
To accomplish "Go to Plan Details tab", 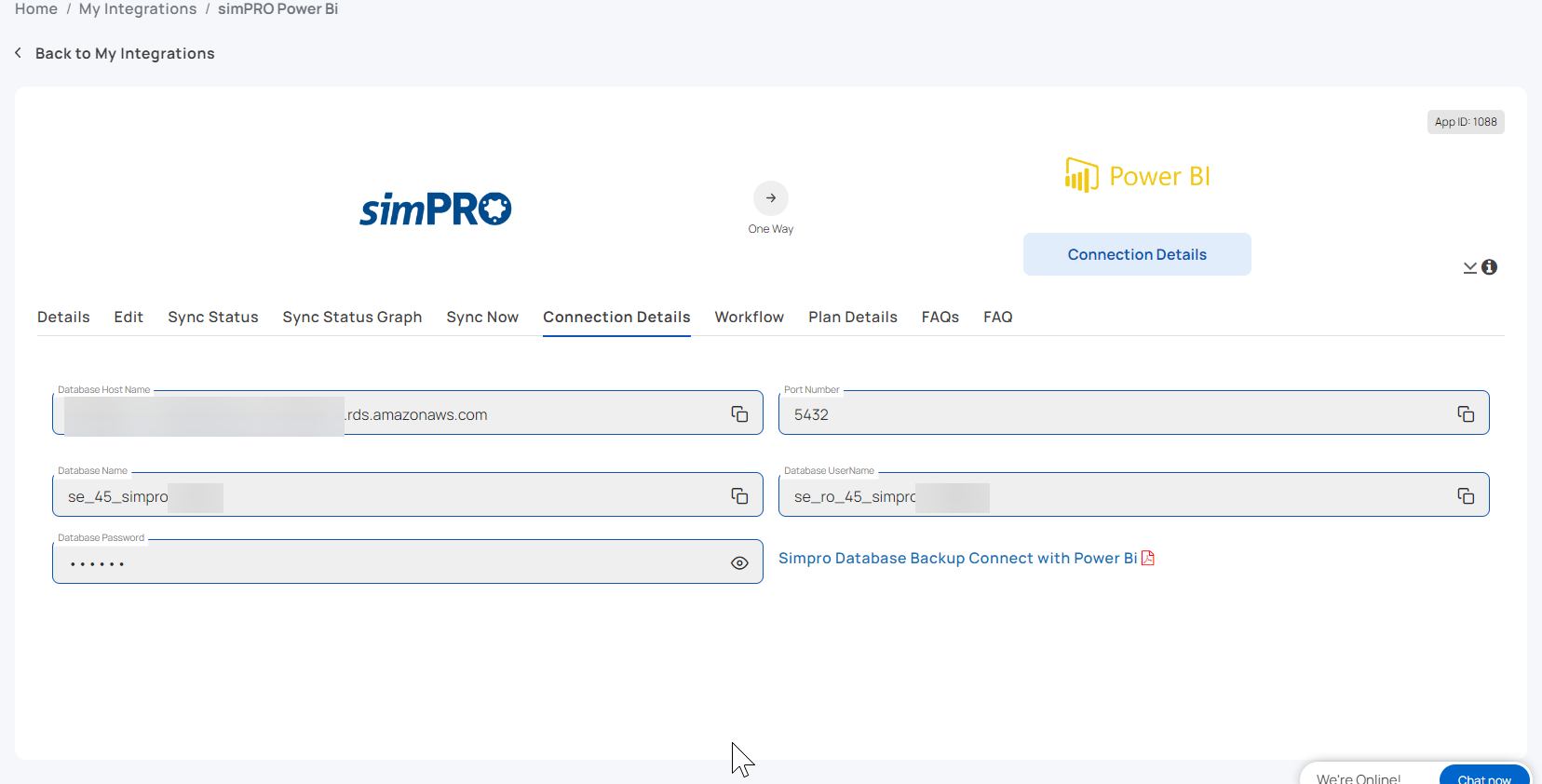I will click(x=853, y=317).
